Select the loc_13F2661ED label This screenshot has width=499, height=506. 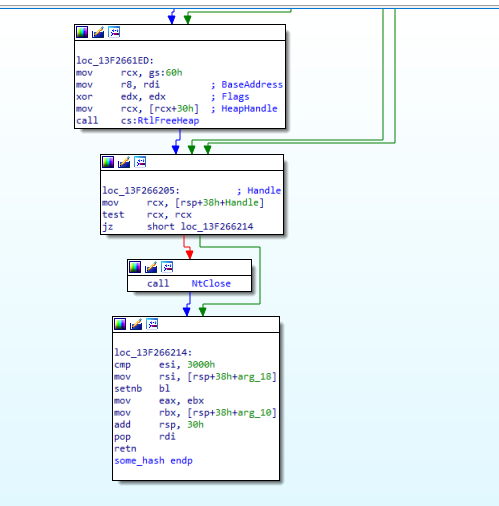tap(115, 61)
